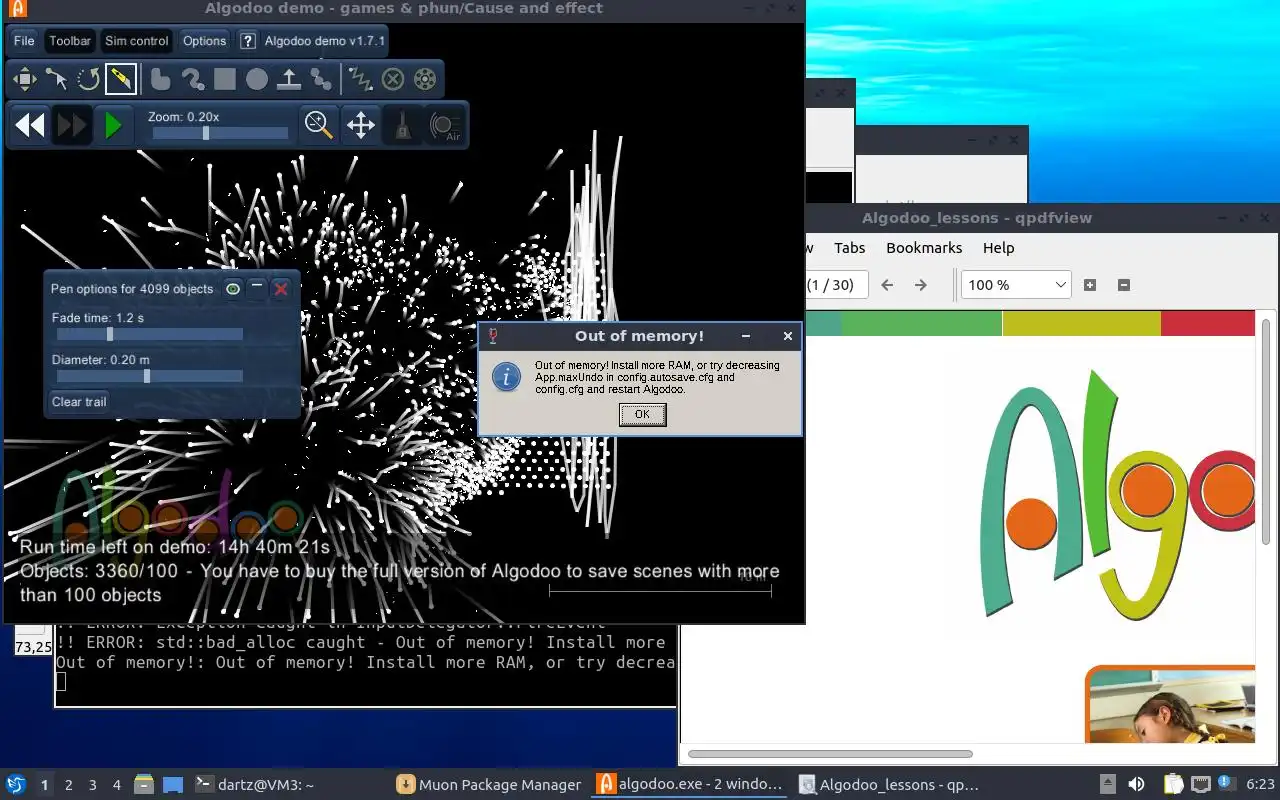Select the Rotate tool
Image resolution: width=1280 pixels, height=800 pixels.
pyautogui.click(x=88, y=78)
